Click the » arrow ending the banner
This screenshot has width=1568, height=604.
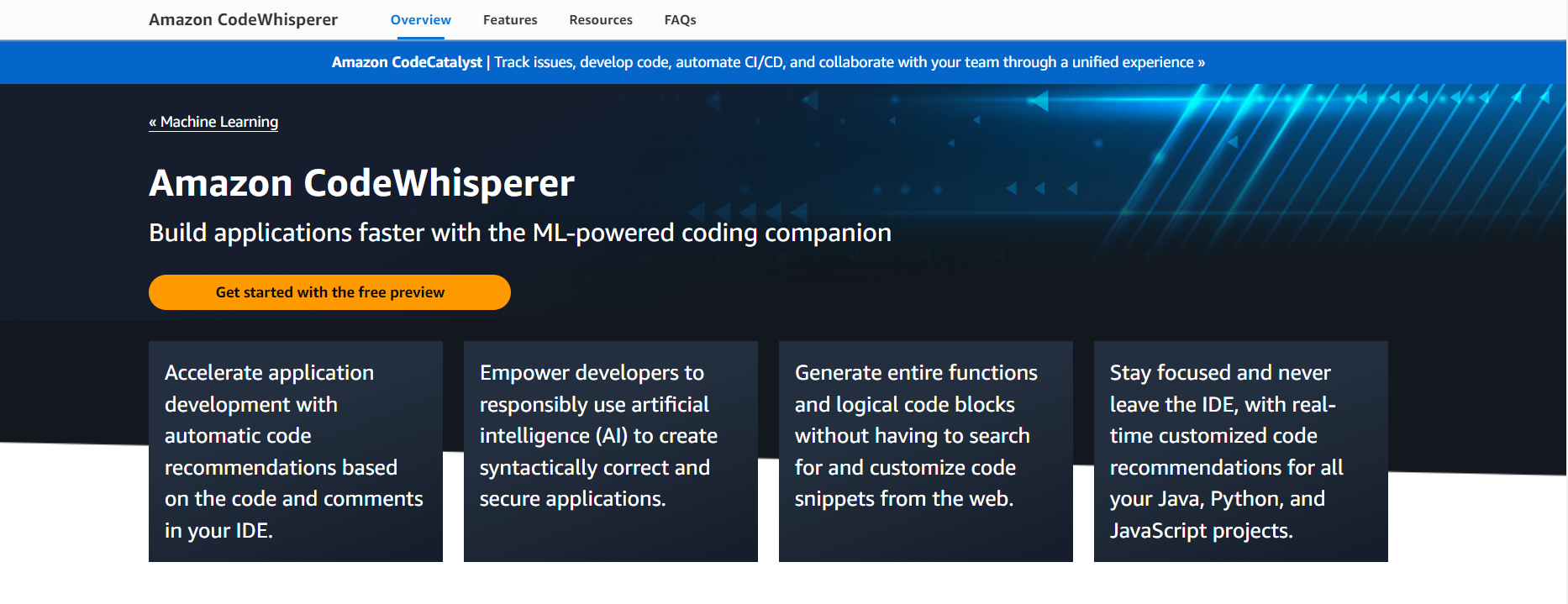point(1202,62)
